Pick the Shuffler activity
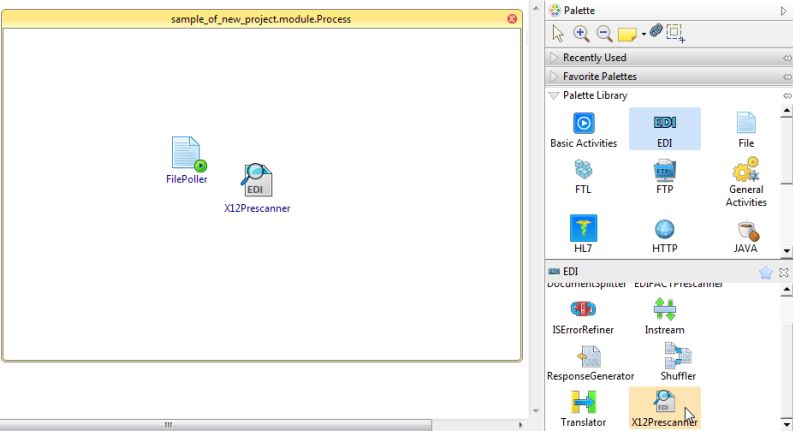 678,362
